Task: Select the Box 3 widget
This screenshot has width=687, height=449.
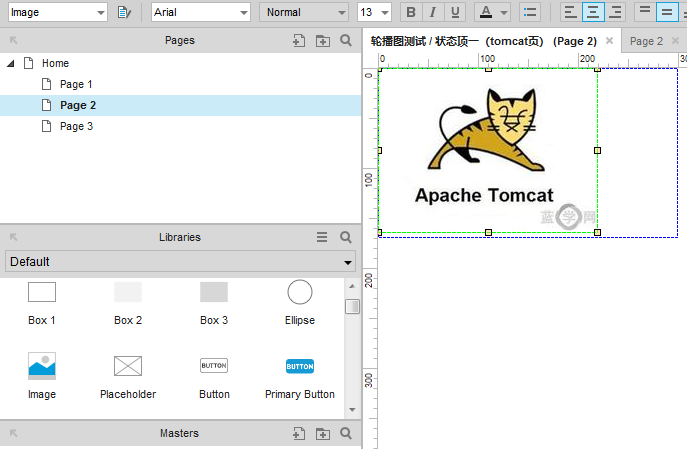Action: coord(214,303)
